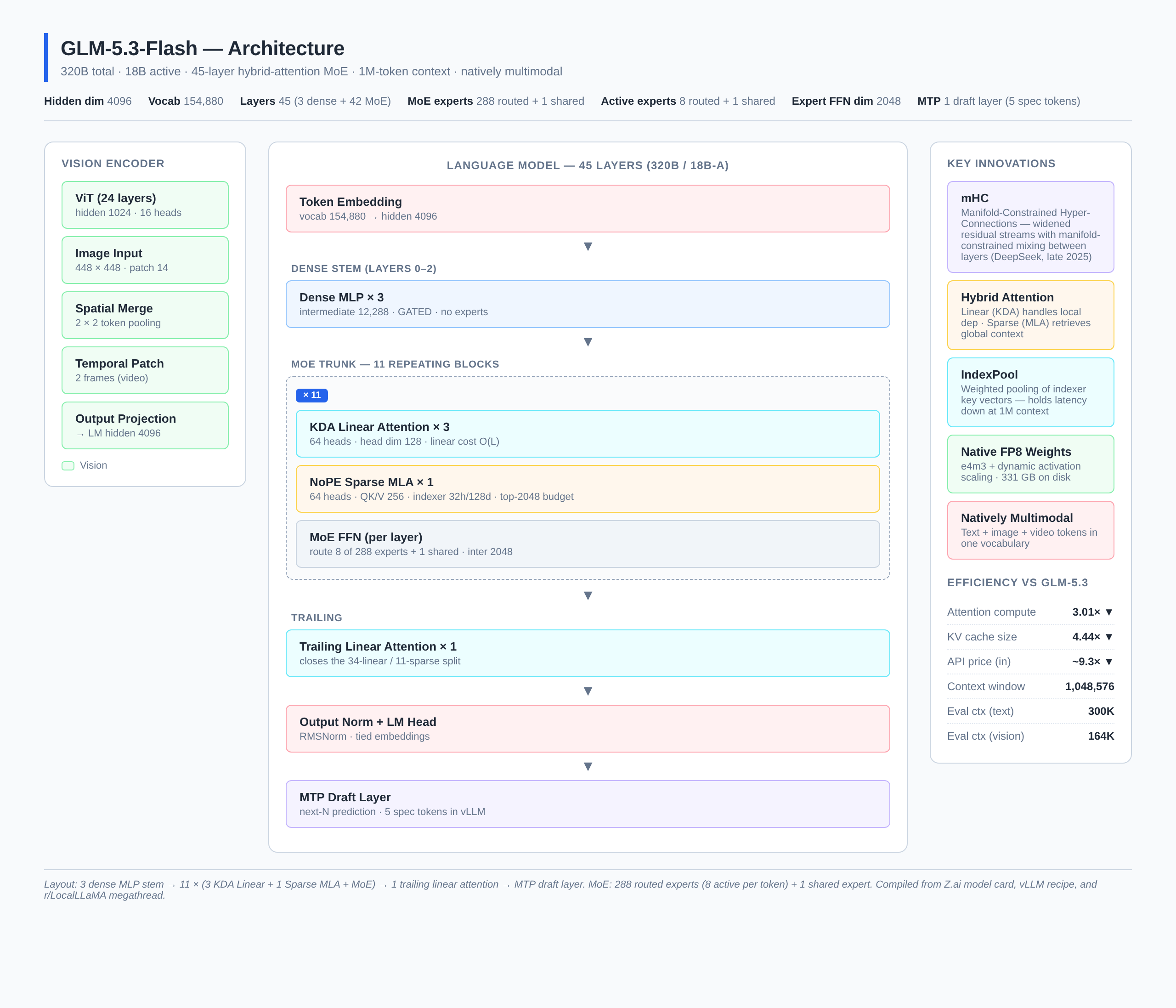
Task: Click the TRAILING section label
Action: 316,617
